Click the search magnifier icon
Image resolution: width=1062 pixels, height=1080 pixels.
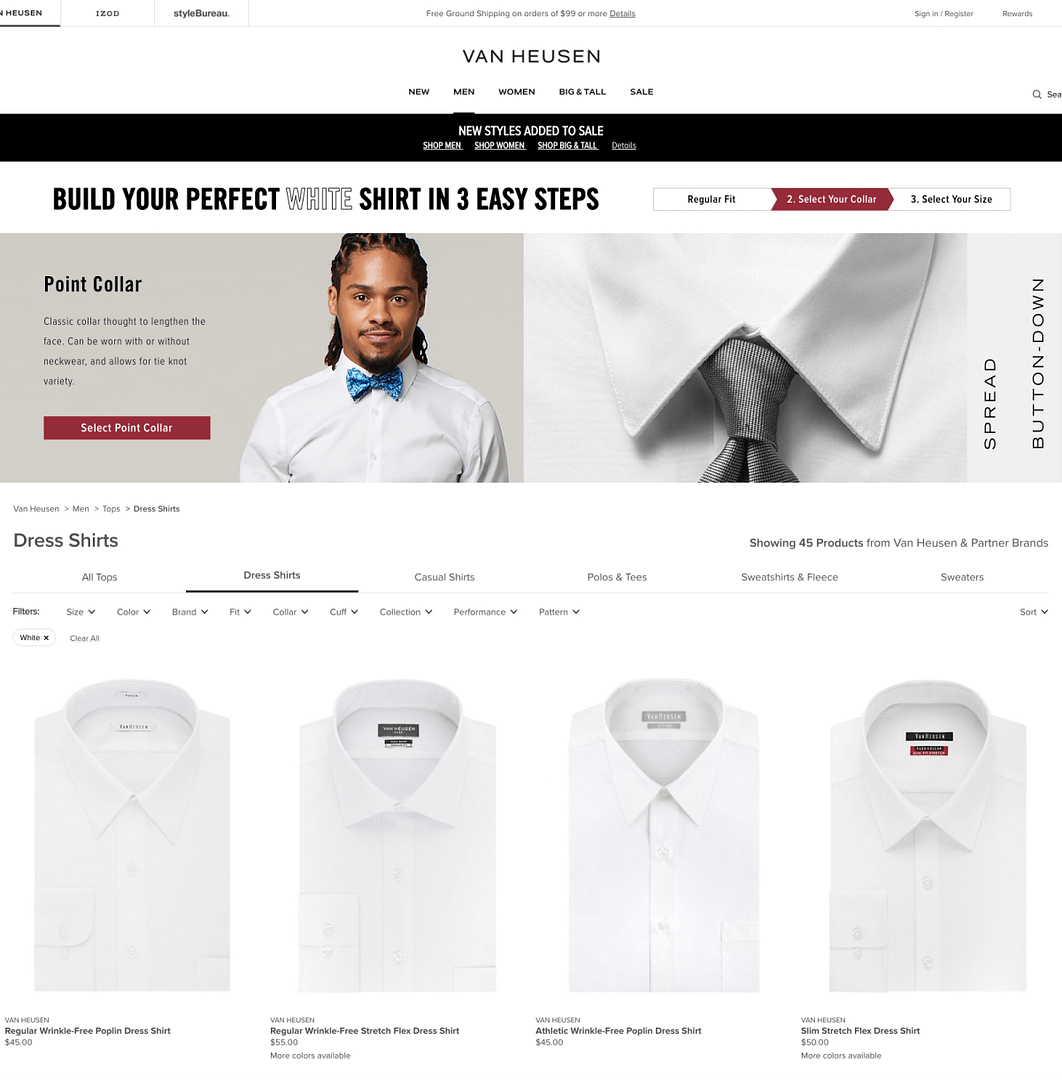1037,94
